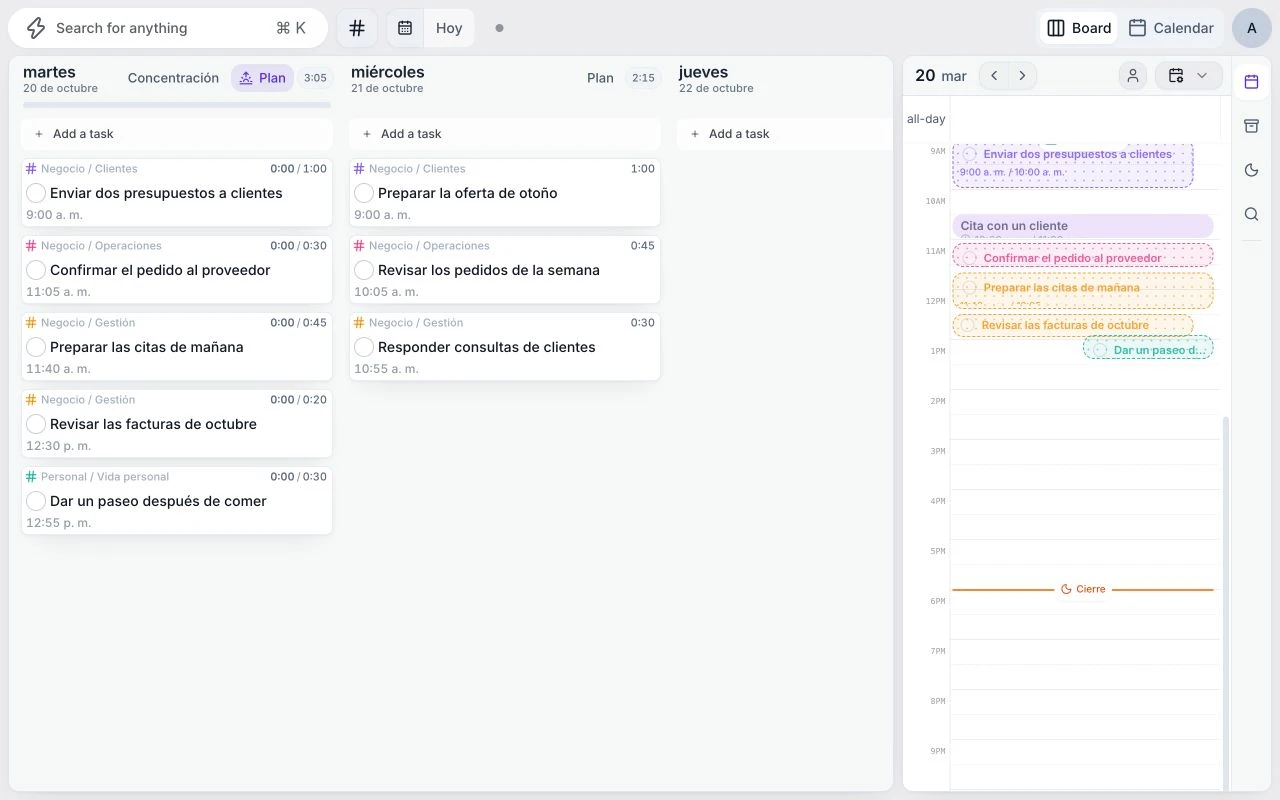This screenshot has height=800, width=1280.
Task: Go to next day in calendar panel
Action: click(1022, 75)
